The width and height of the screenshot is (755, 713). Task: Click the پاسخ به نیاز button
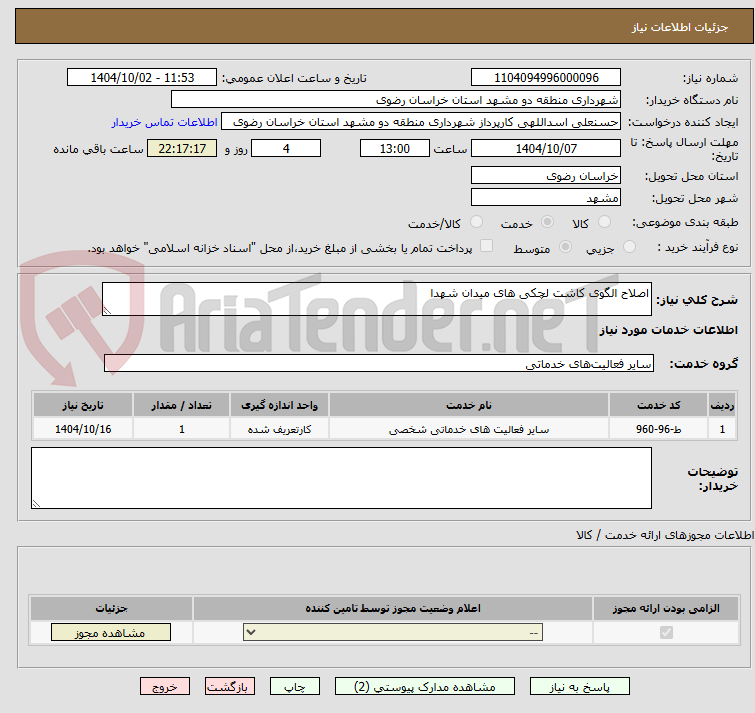tap(579, 686)
